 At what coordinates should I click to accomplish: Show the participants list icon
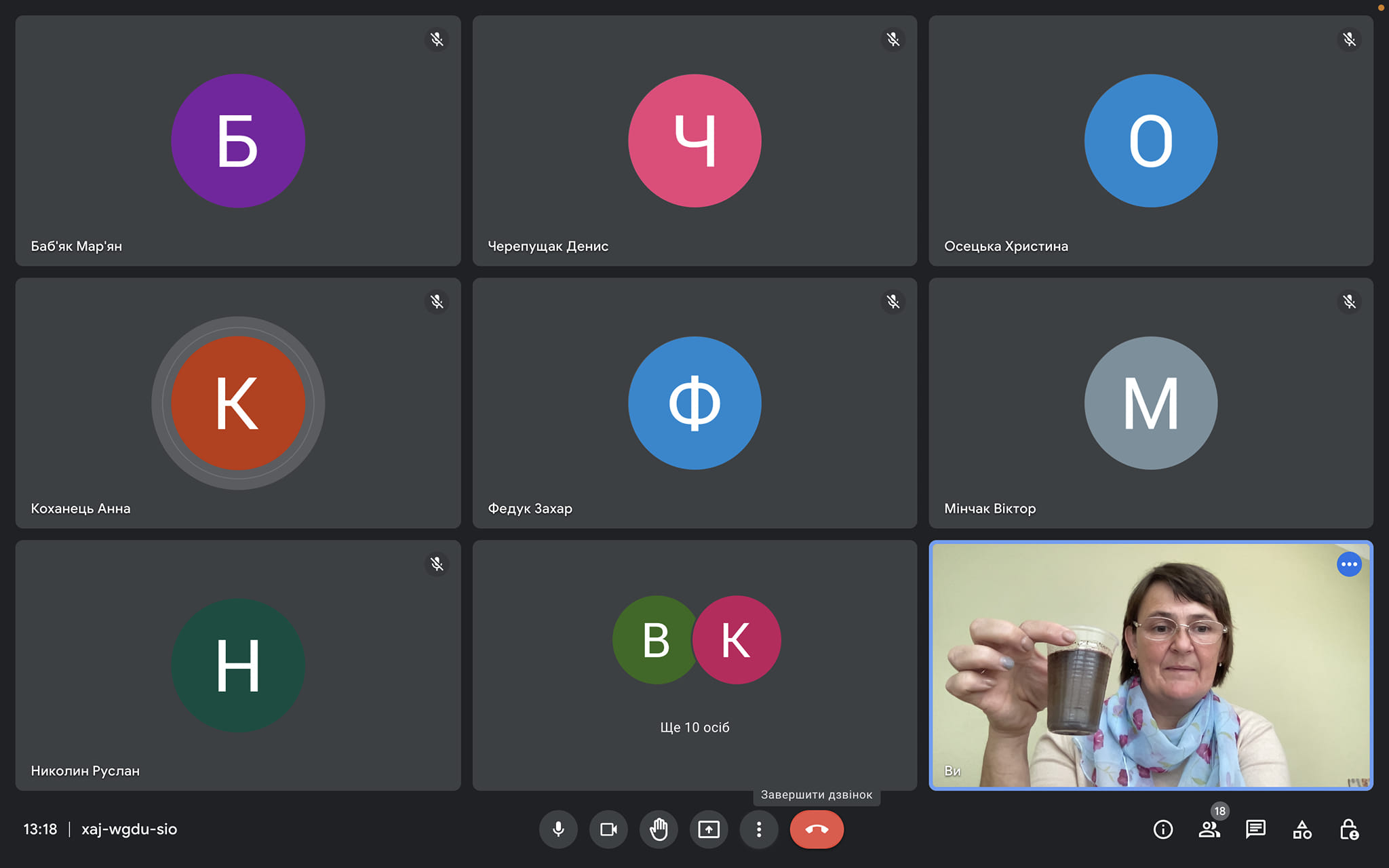[1209, 829]
